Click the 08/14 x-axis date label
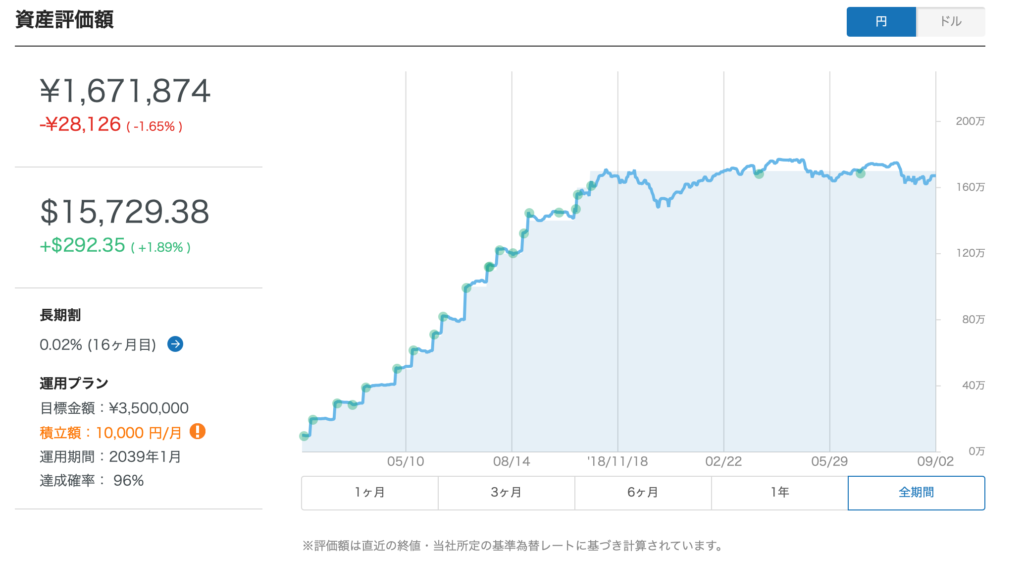The image size is (1024, 562). pos(511,461)
